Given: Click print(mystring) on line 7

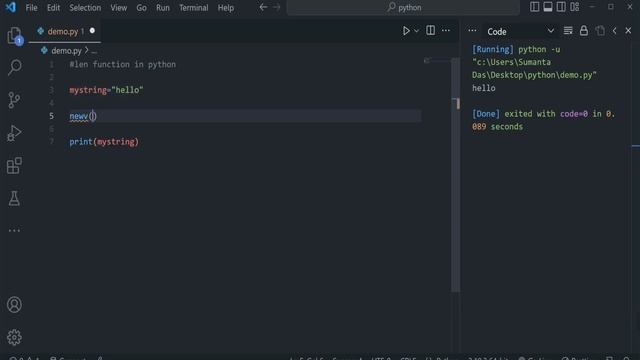Looking at the screenshot, I should [x=104, y=142].
